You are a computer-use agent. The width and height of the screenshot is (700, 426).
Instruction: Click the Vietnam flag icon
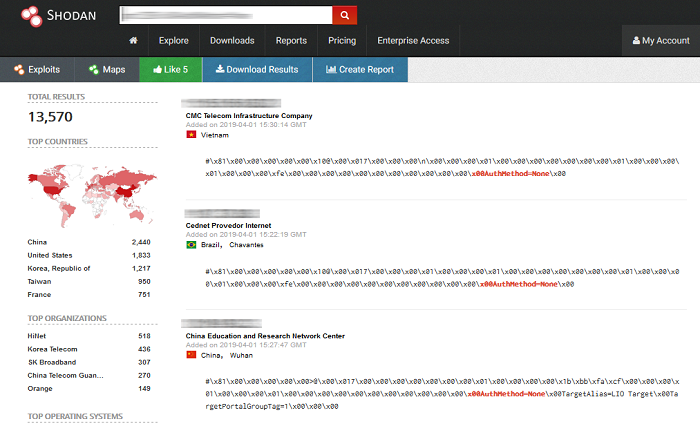pos(191,134)
